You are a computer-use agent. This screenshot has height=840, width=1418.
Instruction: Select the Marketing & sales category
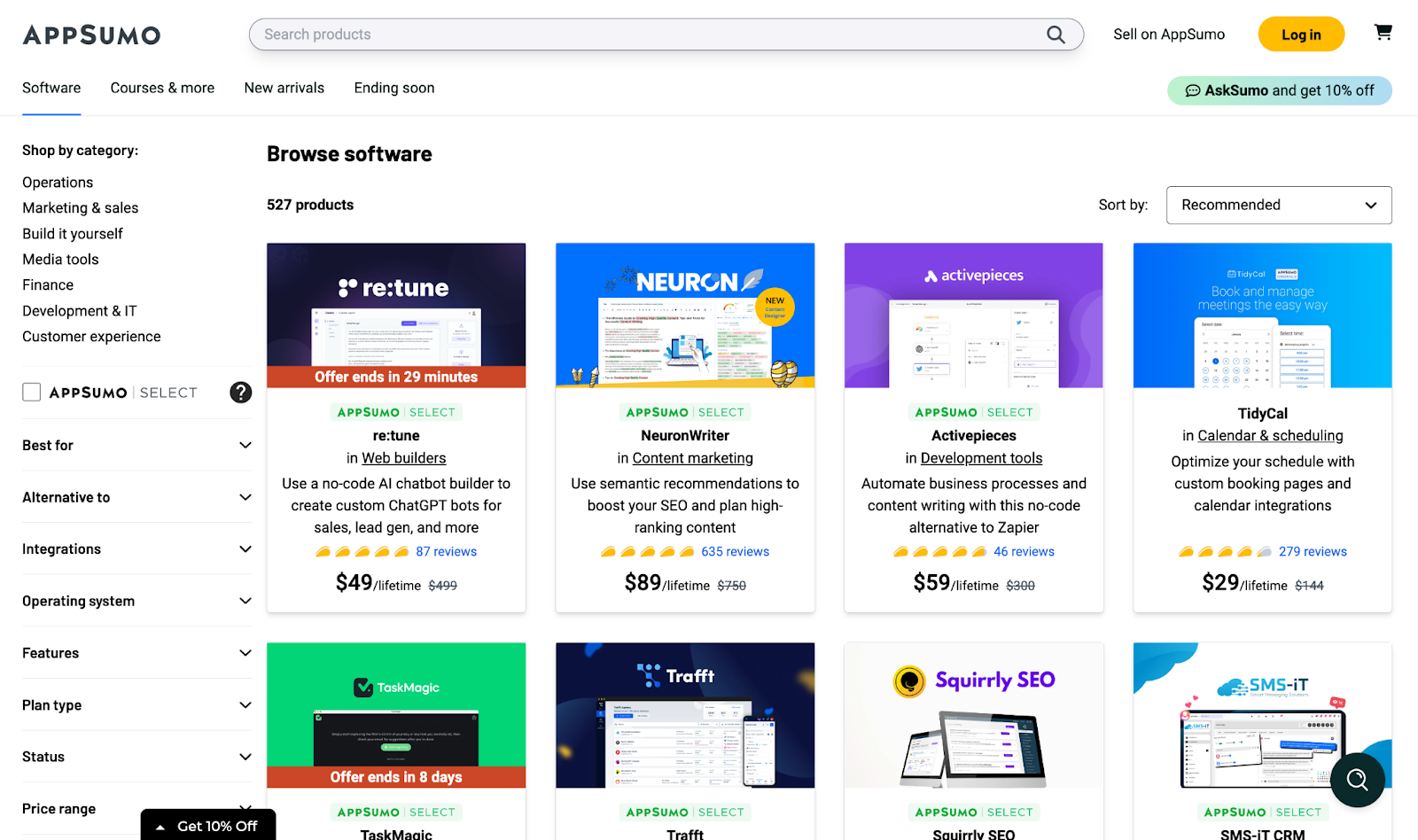point(81,207)
